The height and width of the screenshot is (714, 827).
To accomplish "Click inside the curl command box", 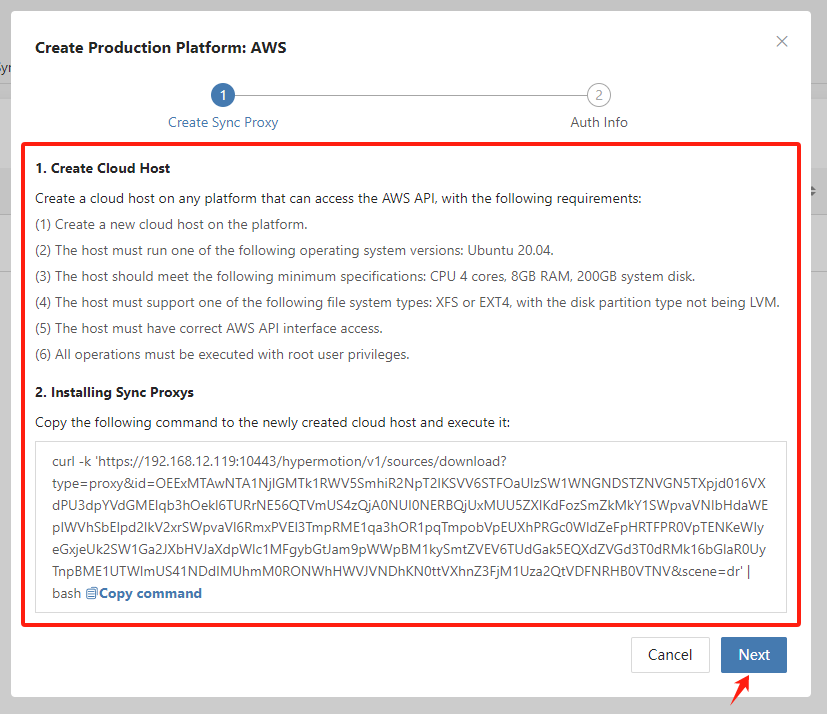I will pyautogui.click(x=411, y=527).
